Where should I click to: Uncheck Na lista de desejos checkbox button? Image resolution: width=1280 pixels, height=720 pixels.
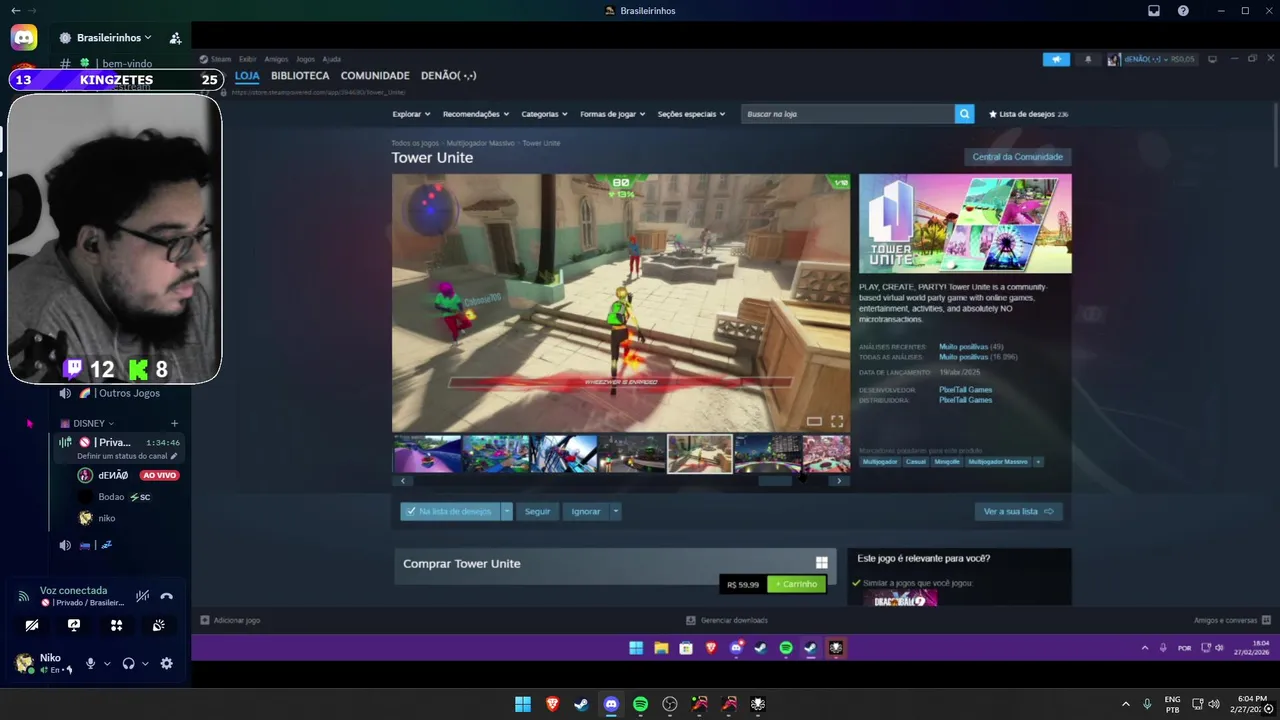(x=450, y=511)
